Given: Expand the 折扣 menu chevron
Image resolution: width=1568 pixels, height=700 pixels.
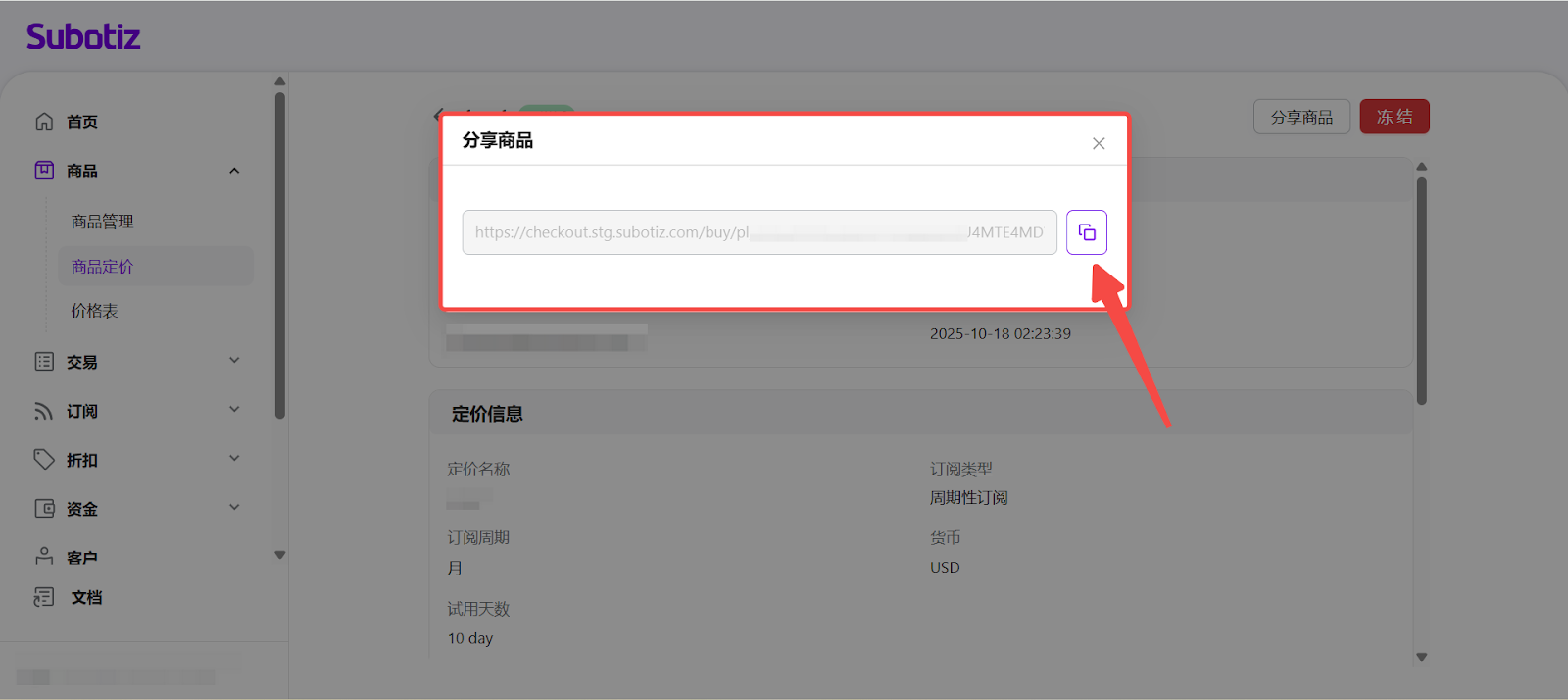Looking at the screenshot, I should coord(234,459).
